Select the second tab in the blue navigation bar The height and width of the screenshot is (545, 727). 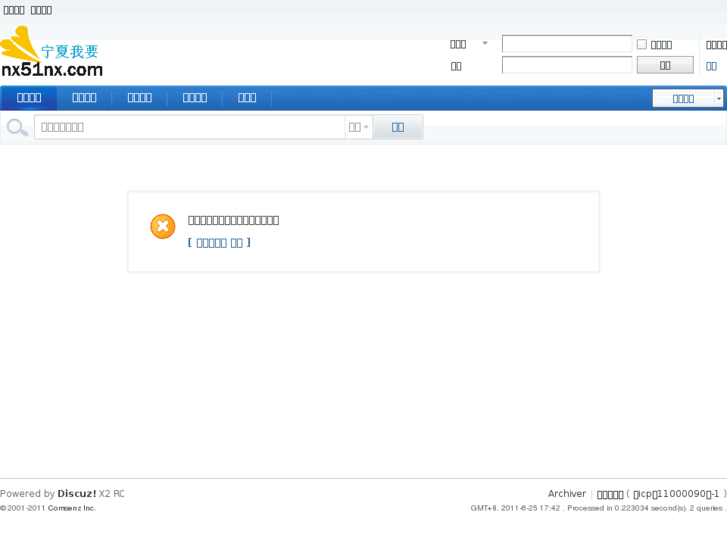(84, 97)
